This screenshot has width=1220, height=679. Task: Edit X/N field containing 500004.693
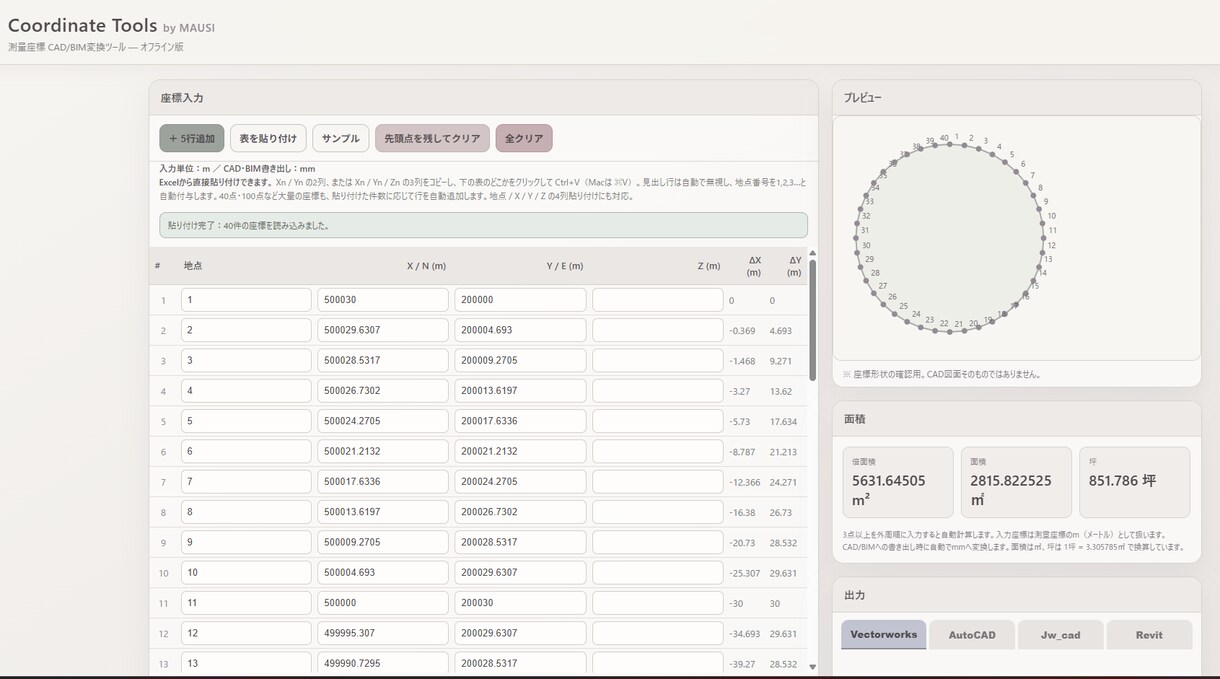[x=383, y=573]
